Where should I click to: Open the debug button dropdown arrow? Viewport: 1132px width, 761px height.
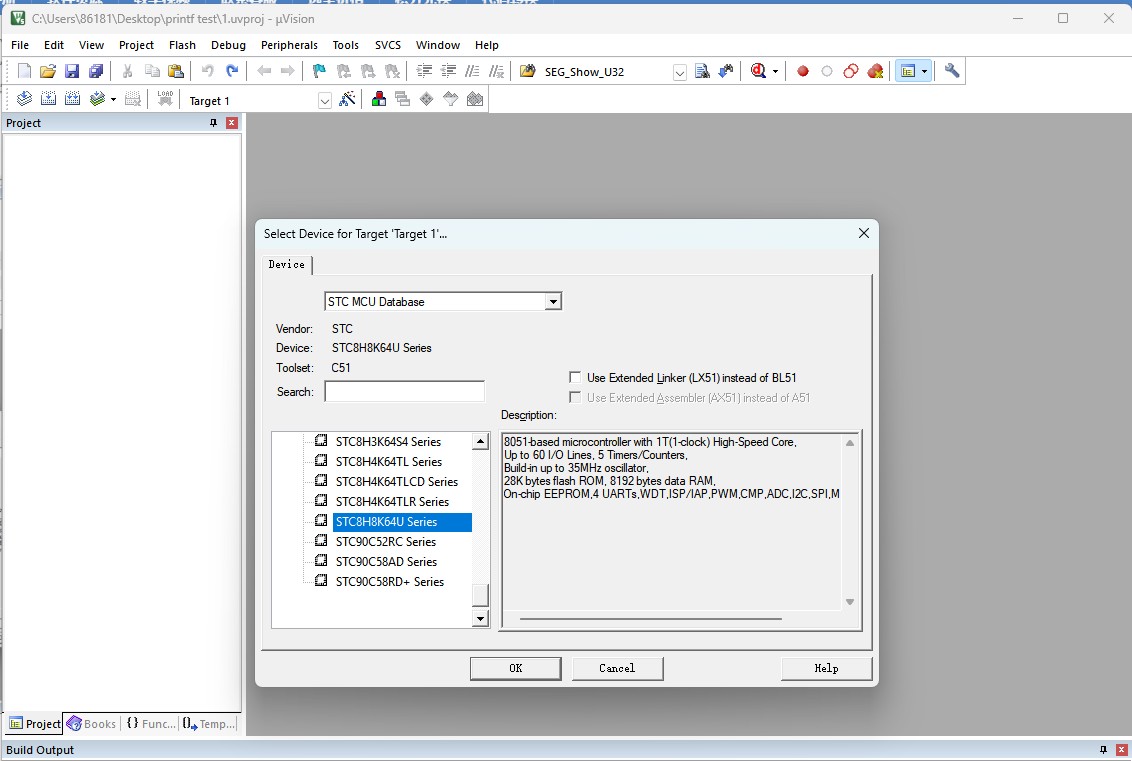(x=775, y=71)
